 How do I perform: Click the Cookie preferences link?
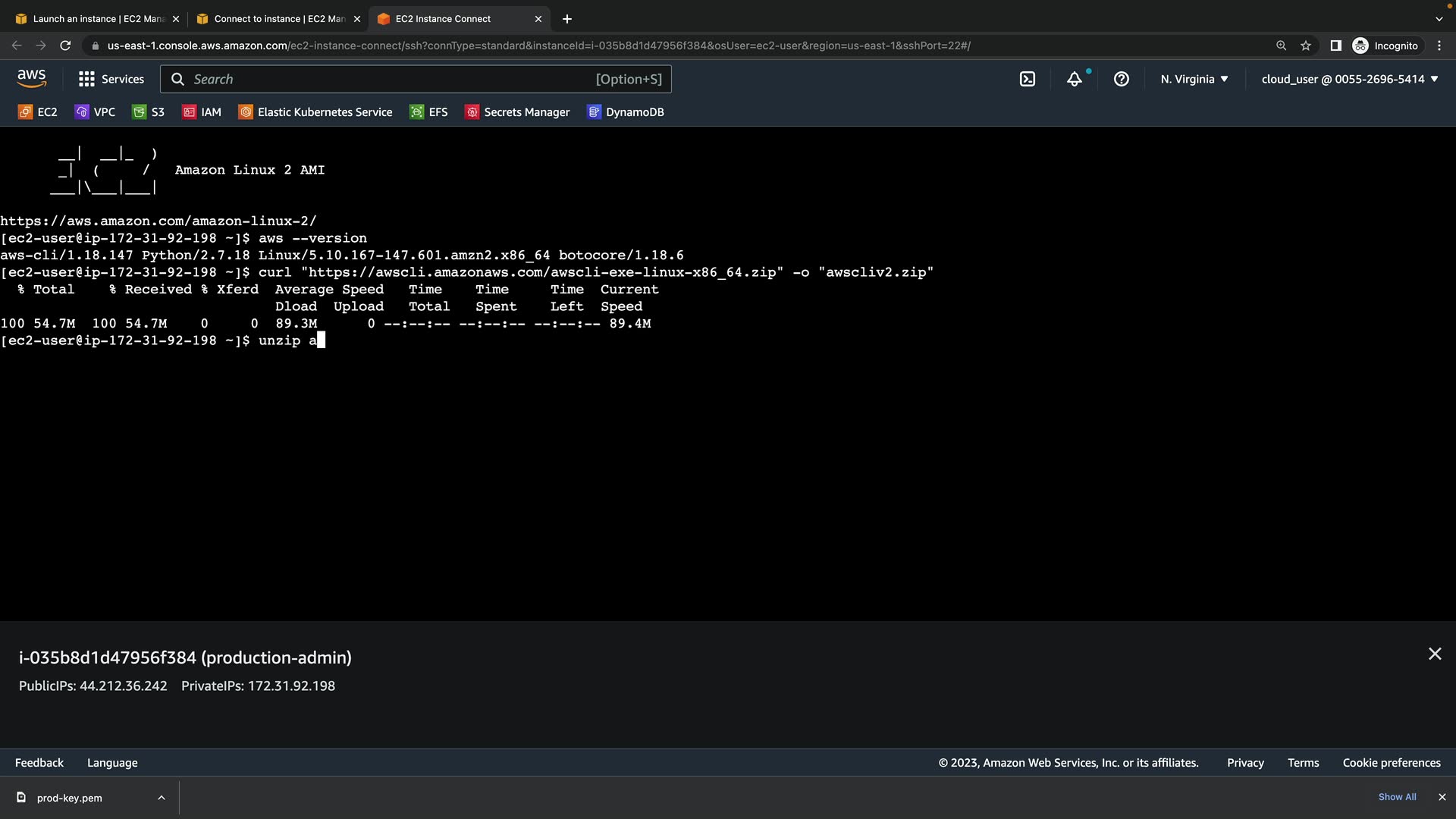1391,763
